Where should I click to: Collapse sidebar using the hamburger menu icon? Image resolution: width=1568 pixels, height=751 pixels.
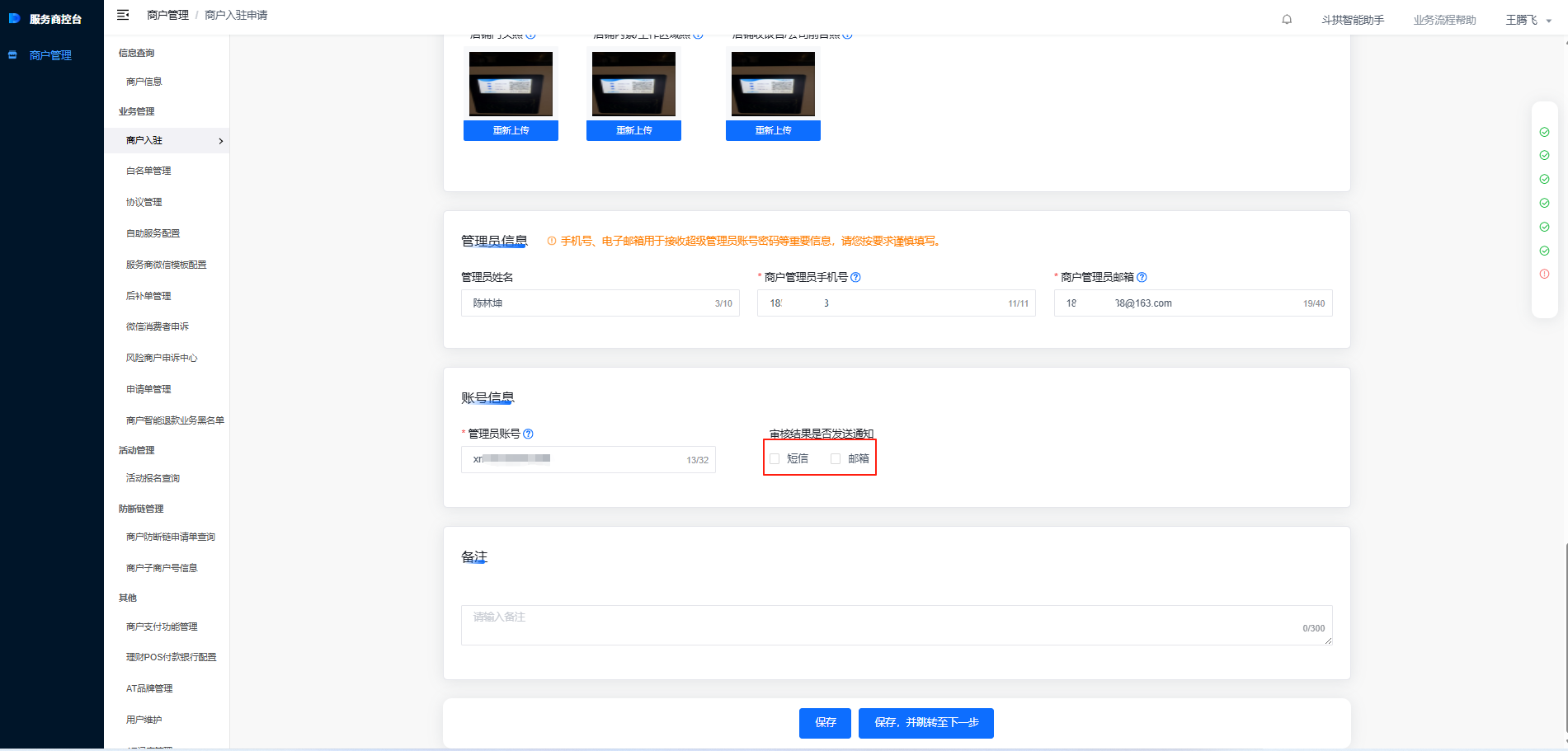coord(123,15)
